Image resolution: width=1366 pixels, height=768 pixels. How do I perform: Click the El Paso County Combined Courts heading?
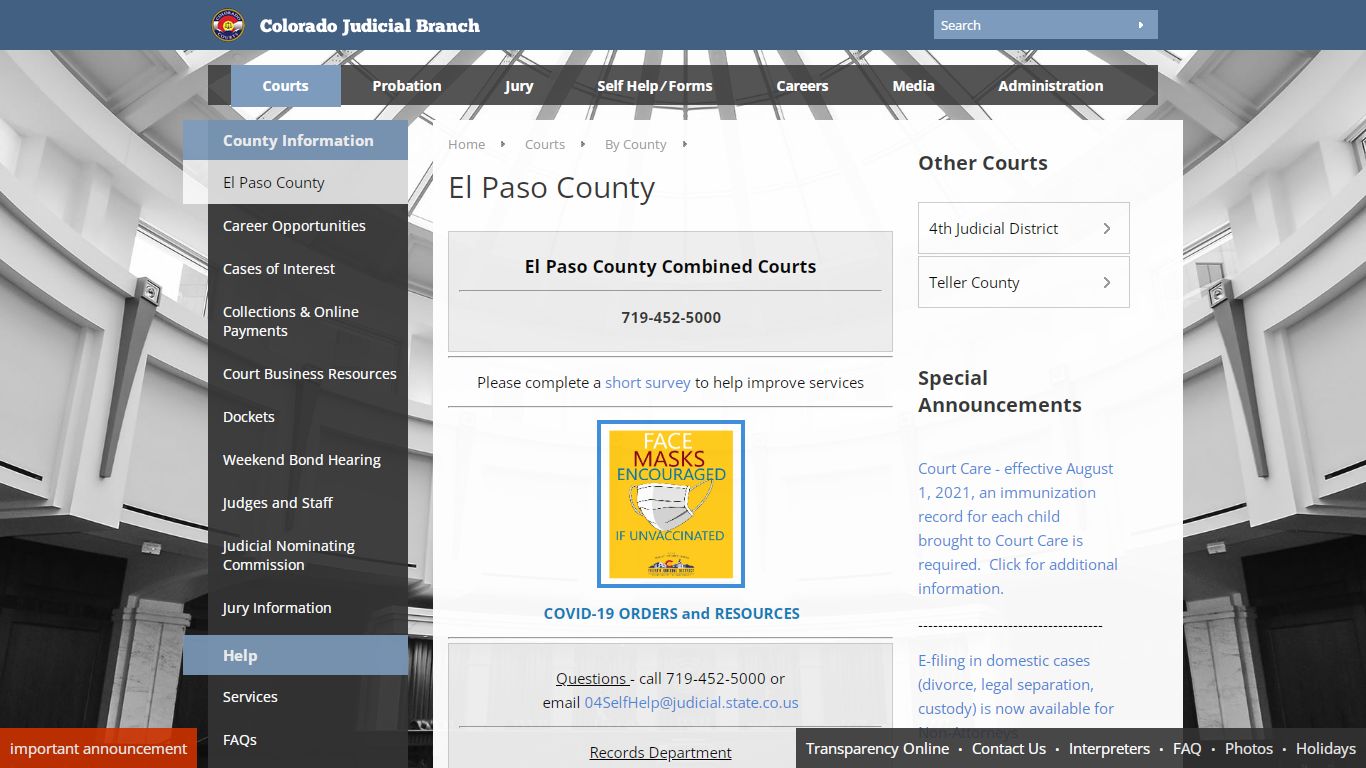coord(670,266)
